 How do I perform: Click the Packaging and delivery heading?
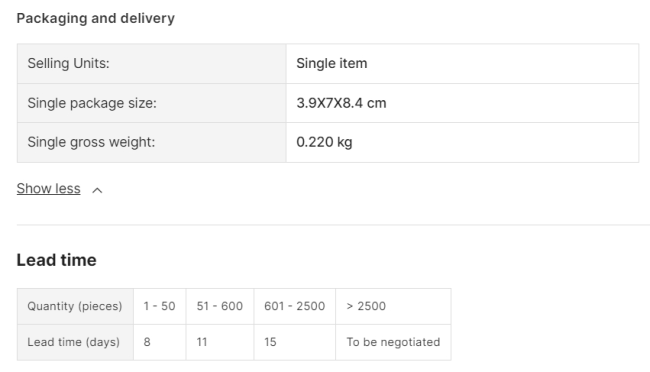click(x=96, y=18)
